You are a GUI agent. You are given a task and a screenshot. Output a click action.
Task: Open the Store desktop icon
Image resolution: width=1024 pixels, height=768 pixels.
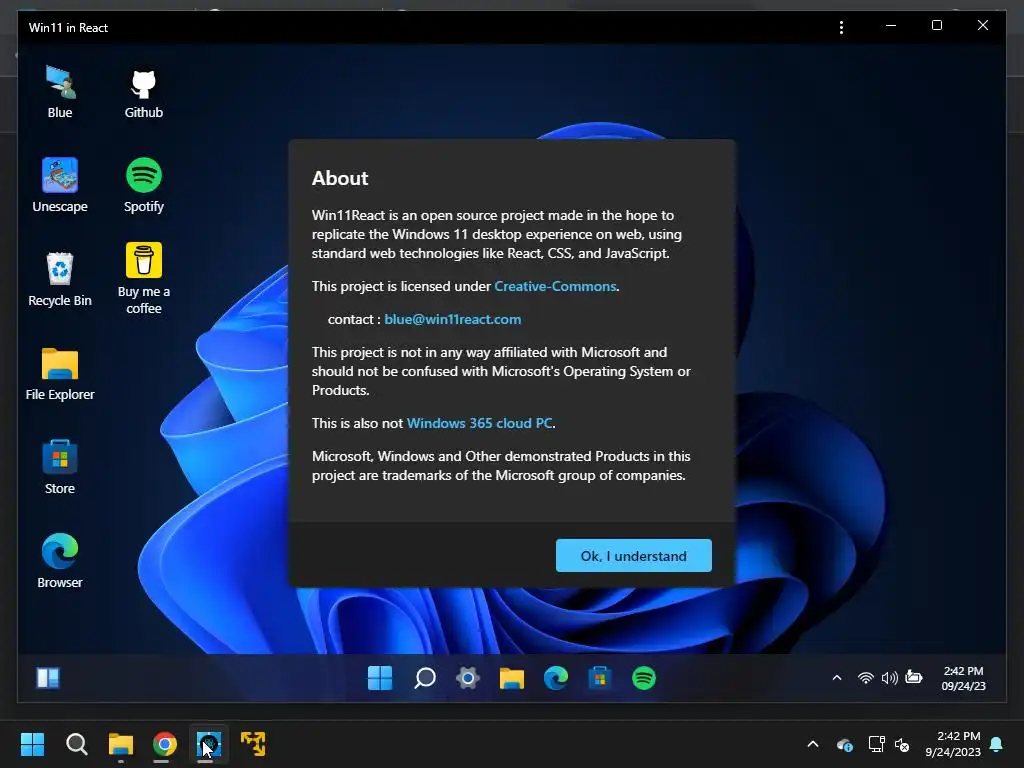60,468
